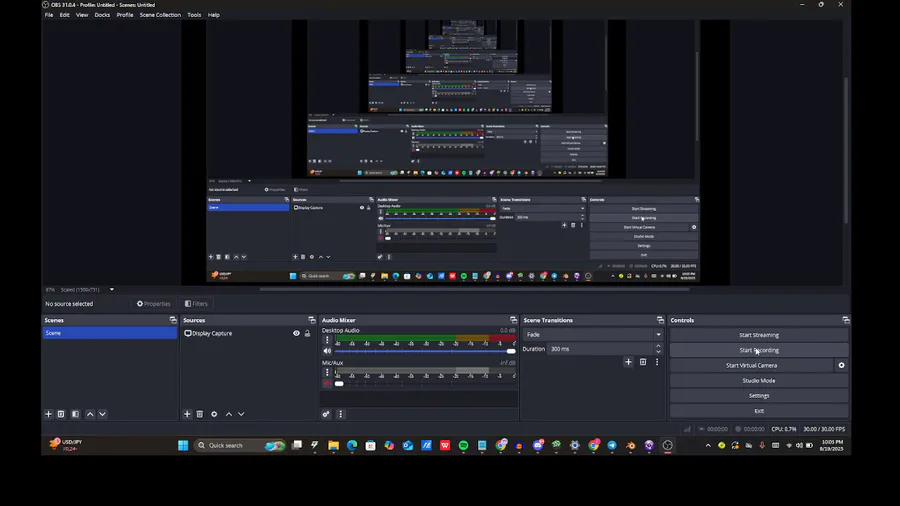The width and height of the screenshot is (900, 506).
Task: Move scene down arrow in Scenes panel
Action: (102, 414)
